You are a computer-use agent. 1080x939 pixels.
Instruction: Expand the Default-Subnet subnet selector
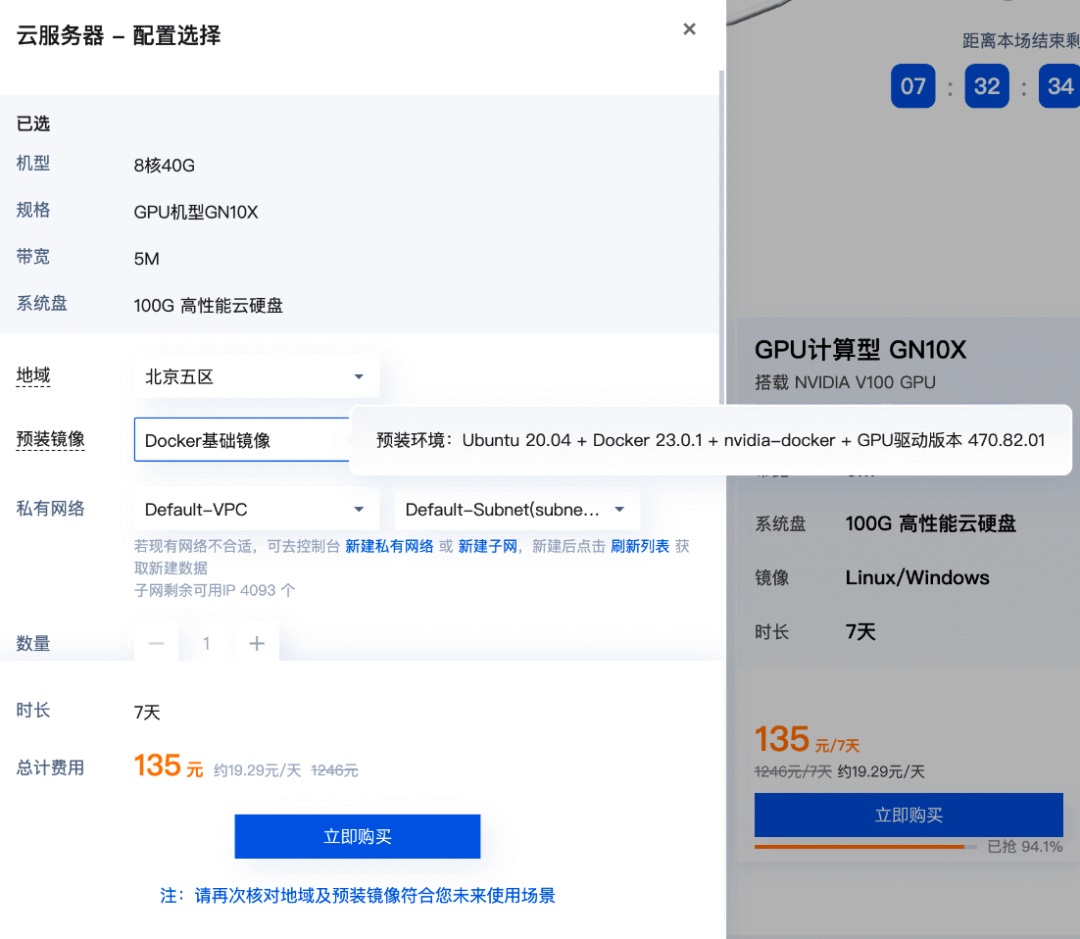517,509
